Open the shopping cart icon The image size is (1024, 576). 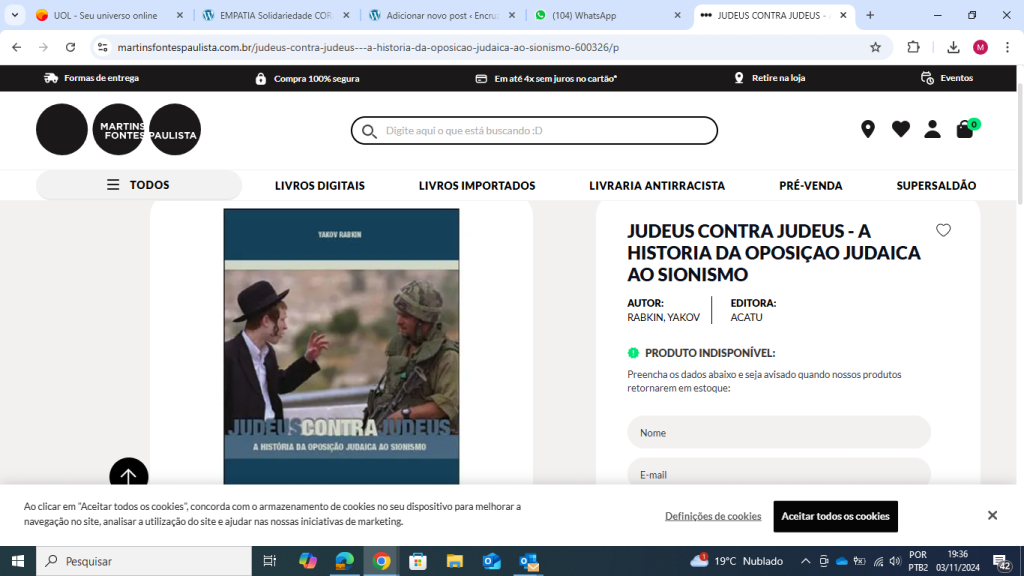click(965, 129)
